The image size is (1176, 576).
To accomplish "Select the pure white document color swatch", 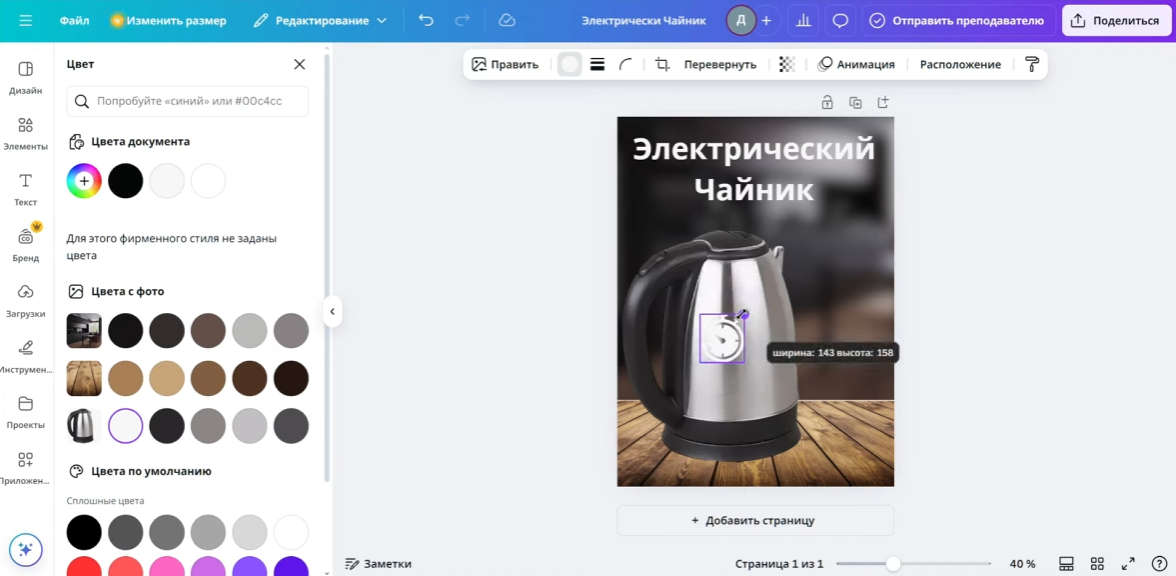I will [208, 181].
